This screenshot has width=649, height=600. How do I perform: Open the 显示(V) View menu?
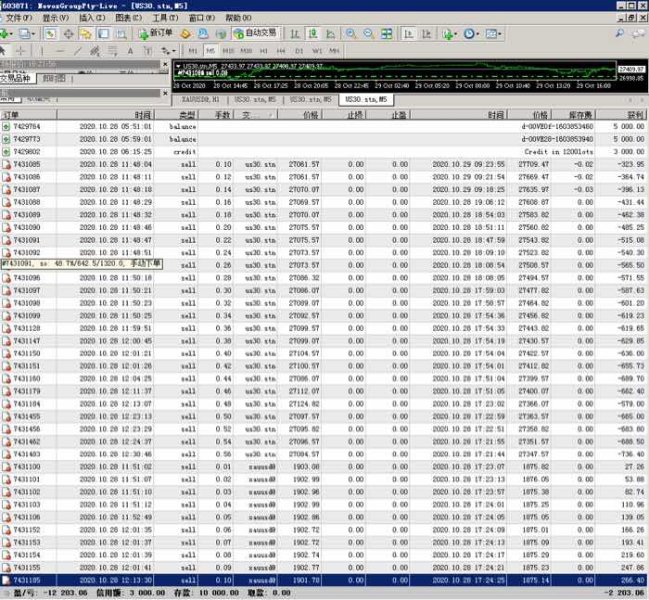(x=55, y=18)
